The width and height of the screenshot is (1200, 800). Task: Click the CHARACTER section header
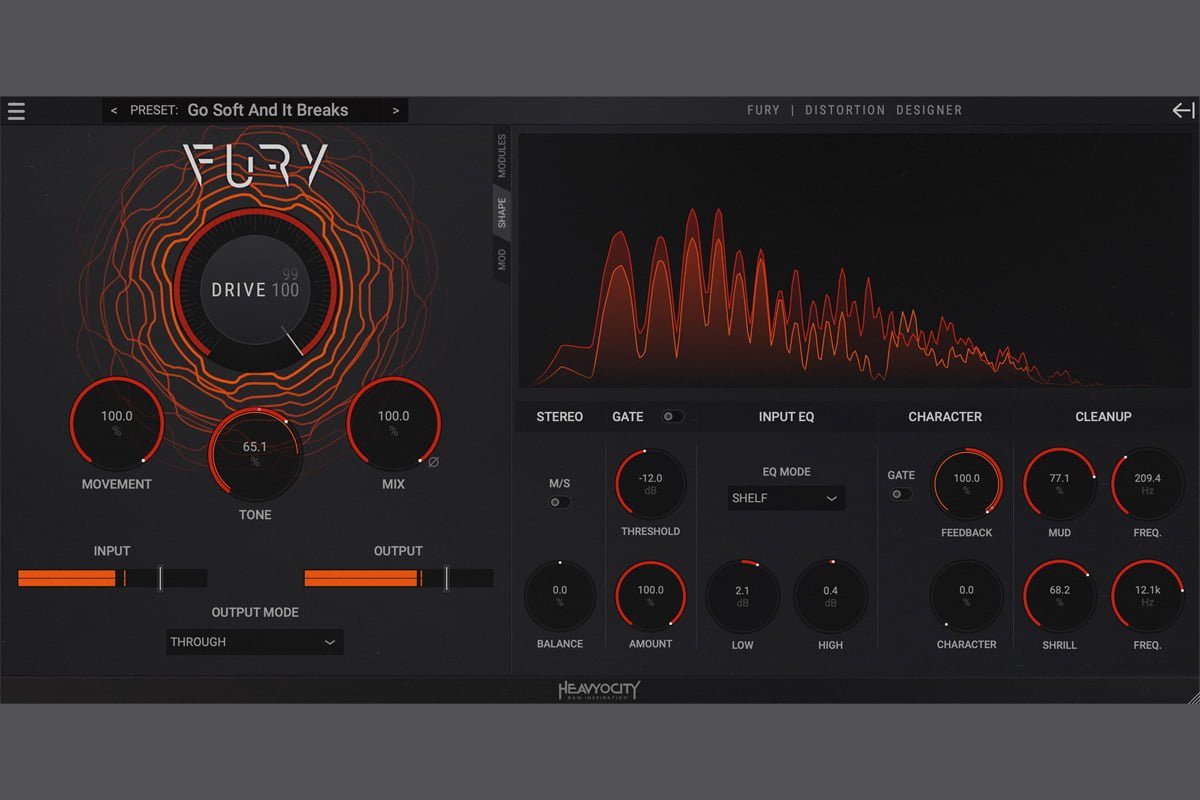[945, 416]
